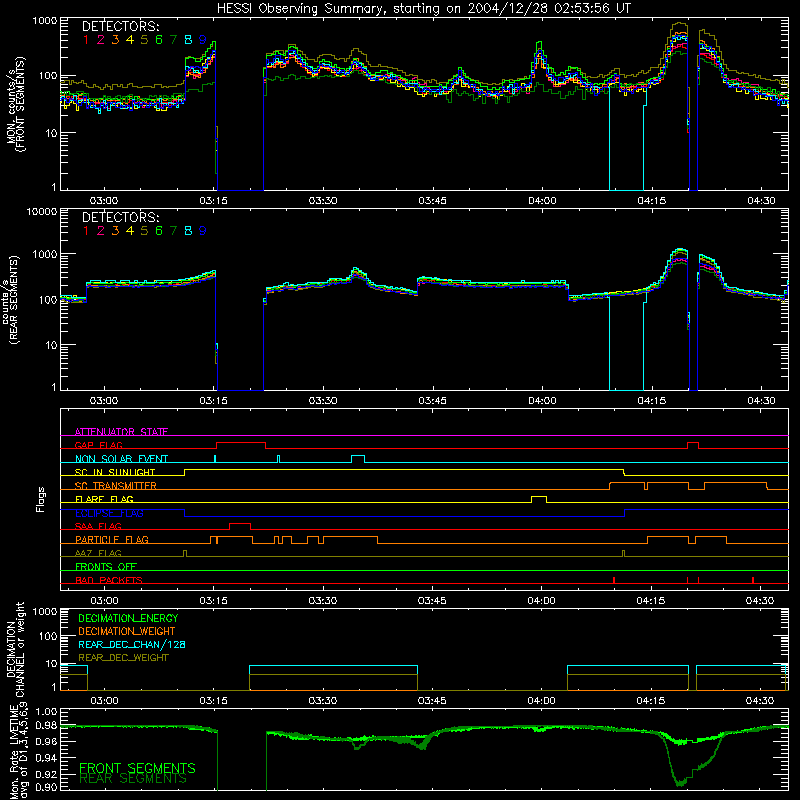
Task: Click green detector 6 in rear segments legend
Action: (x=159, y=231)
